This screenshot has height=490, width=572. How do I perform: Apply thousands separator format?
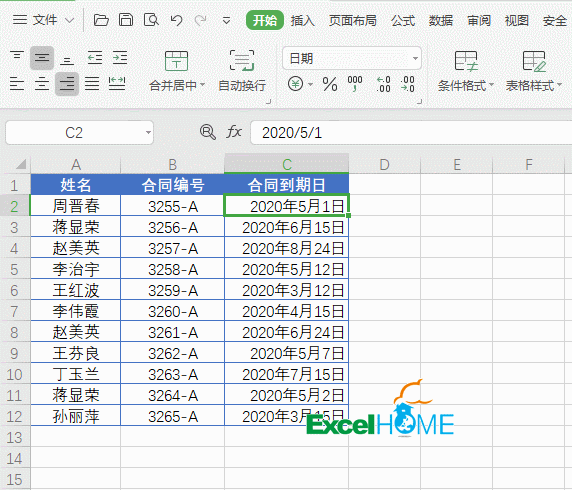coord(355,84)
